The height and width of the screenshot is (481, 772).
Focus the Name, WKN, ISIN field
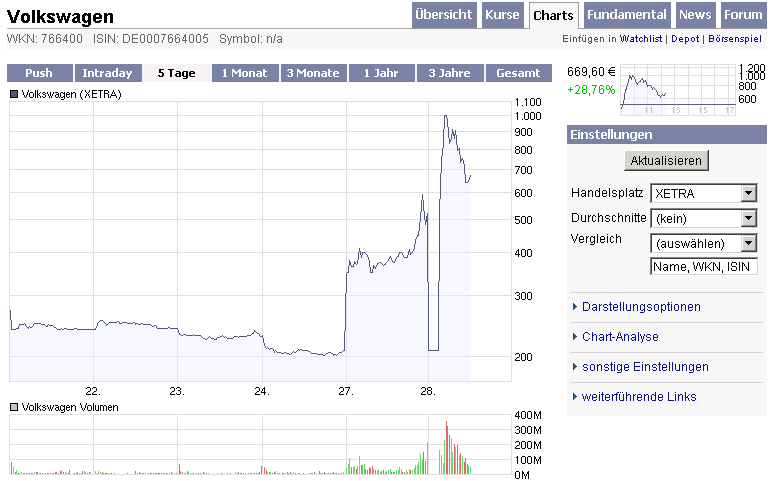click(704, 266)
